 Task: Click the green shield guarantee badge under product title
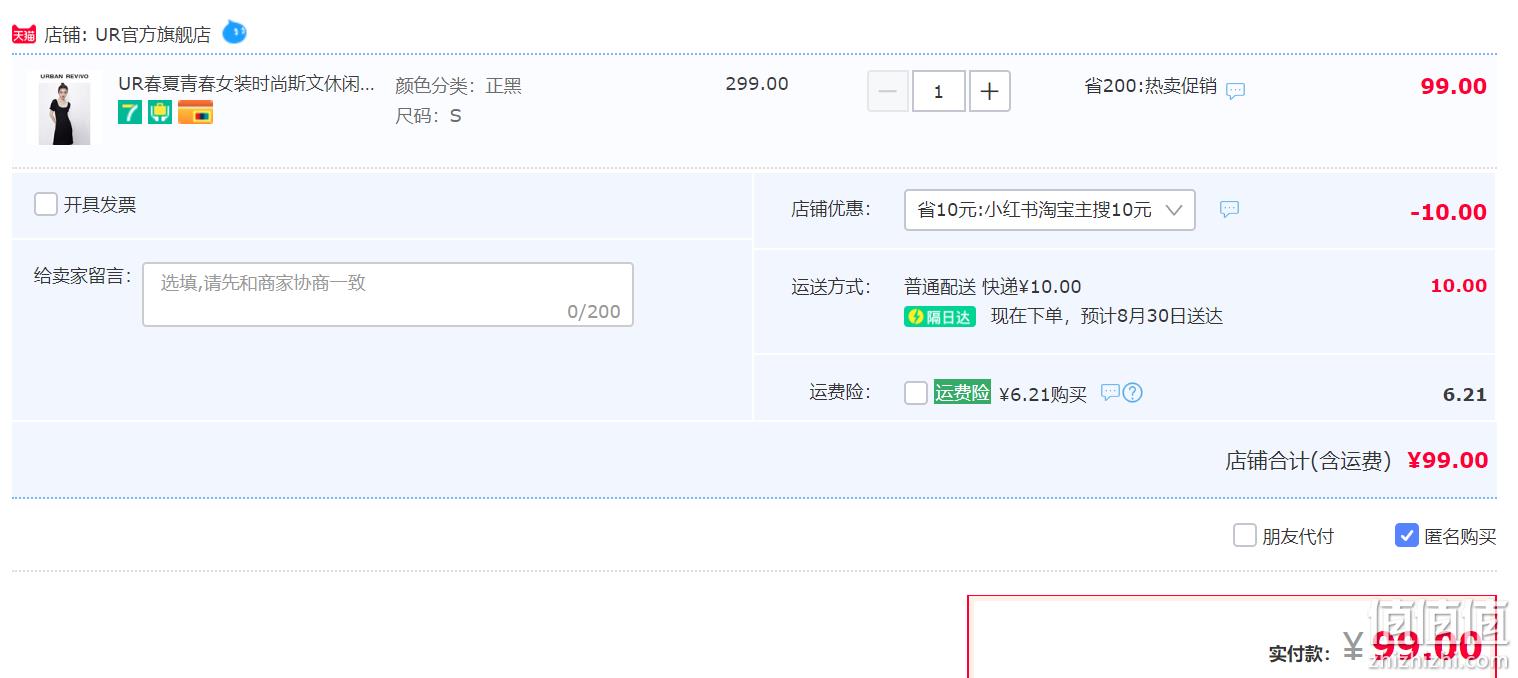[160, 112]
